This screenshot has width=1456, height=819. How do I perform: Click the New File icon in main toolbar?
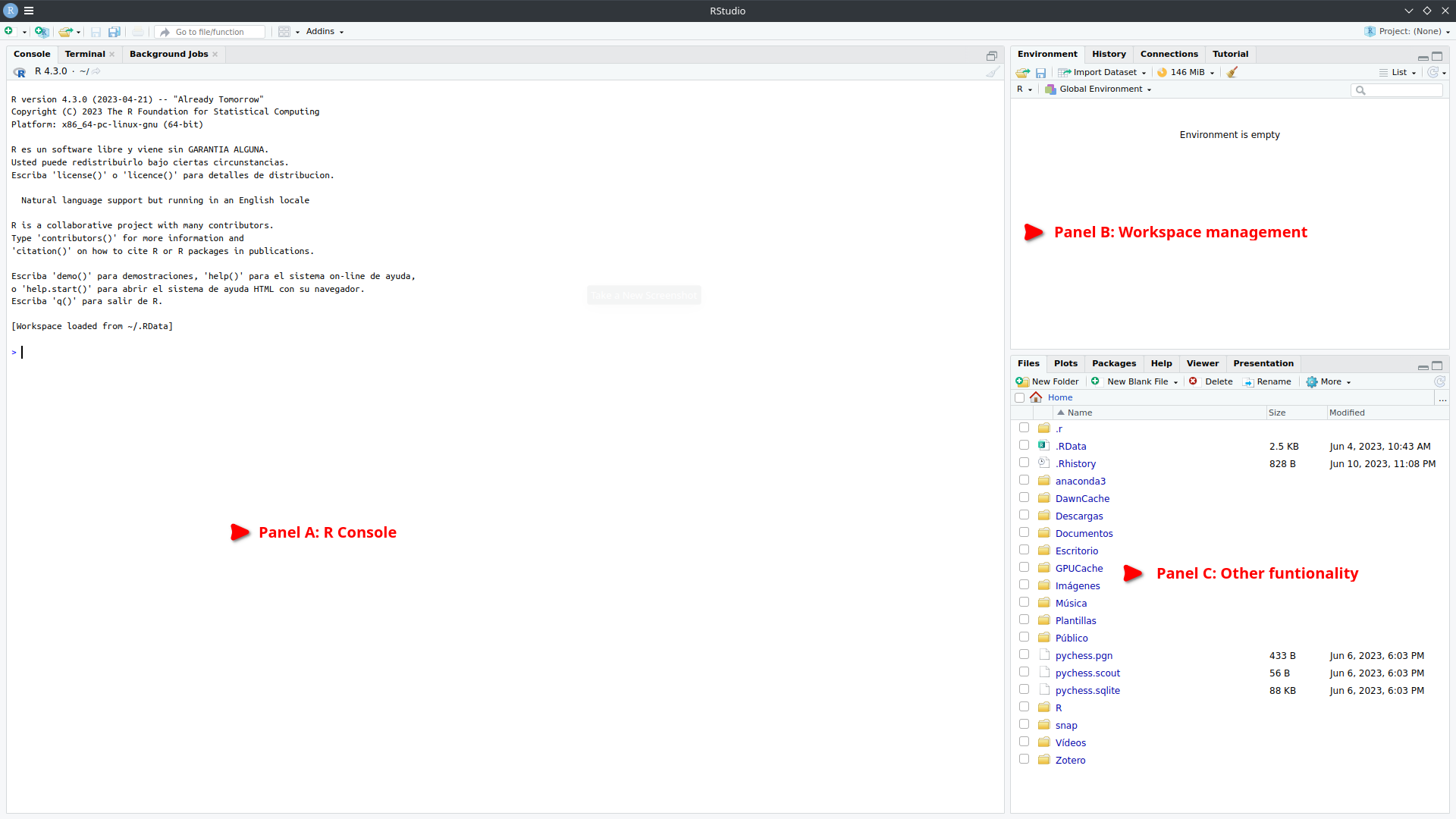coord(9,31)
